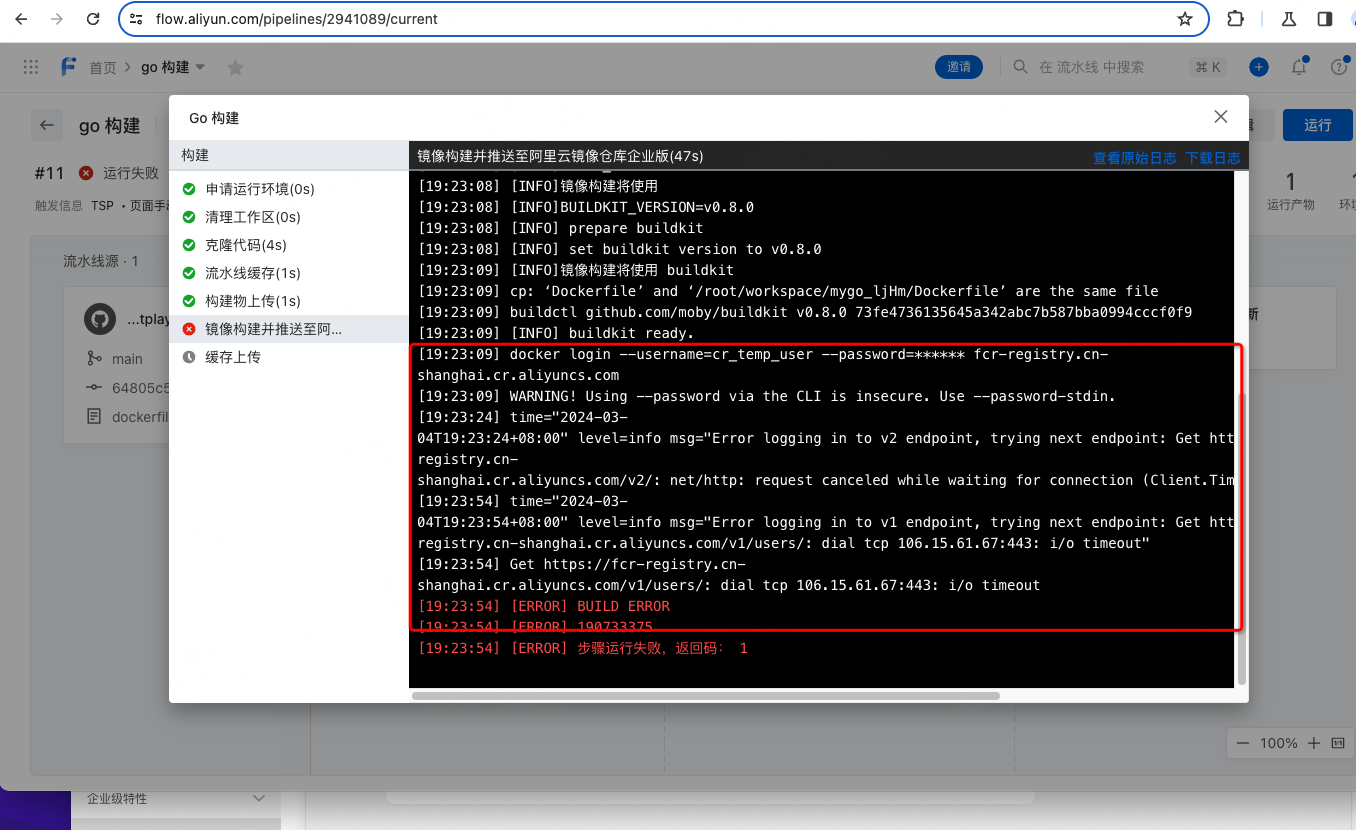Viewport: 1356px width, 830px height.
Task: Zoom in with the plus beside 100%
Action: [x=1314, y=743]
